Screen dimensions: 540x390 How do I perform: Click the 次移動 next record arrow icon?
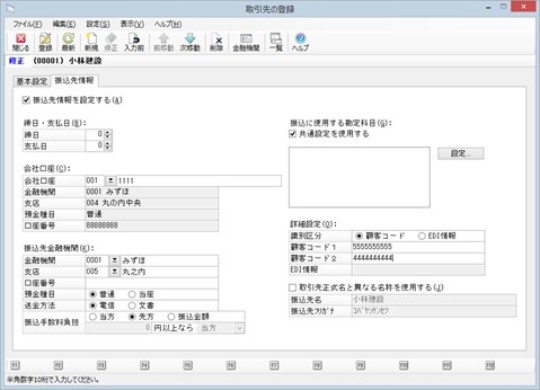point(190,42)
